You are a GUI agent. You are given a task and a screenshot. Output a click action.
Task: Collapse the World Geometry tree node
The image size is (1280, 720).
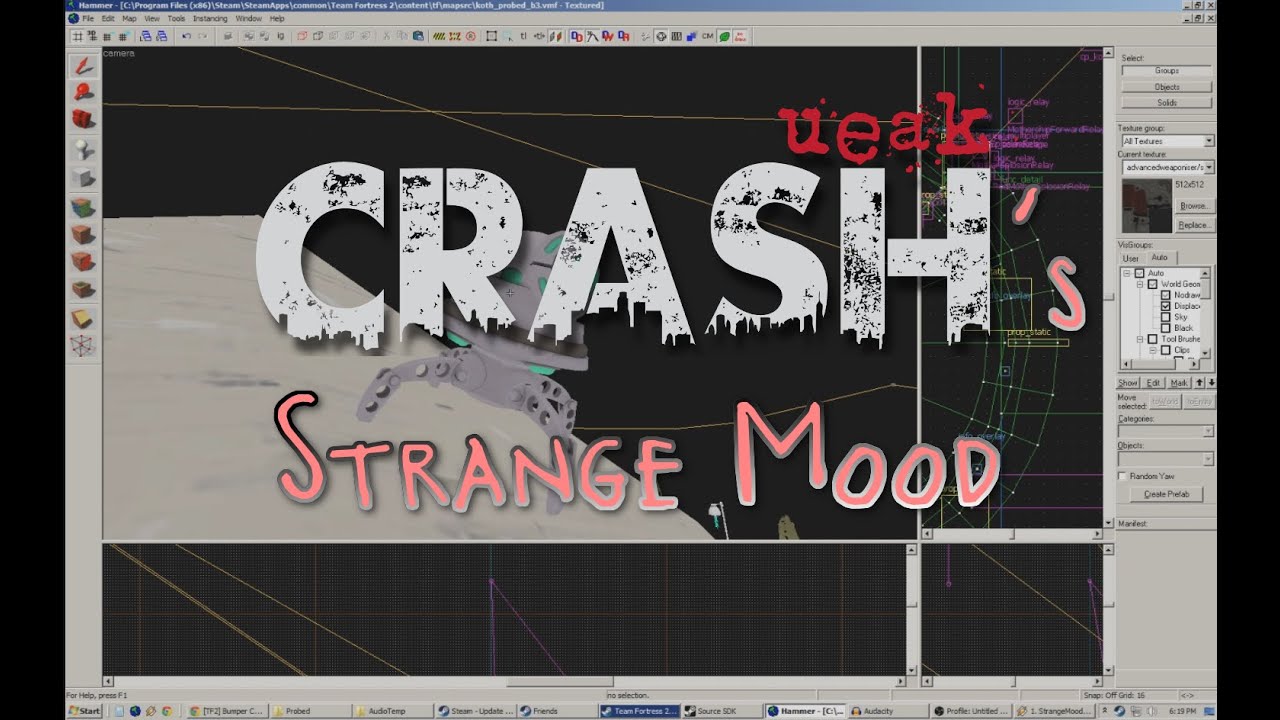(1140, 284)
